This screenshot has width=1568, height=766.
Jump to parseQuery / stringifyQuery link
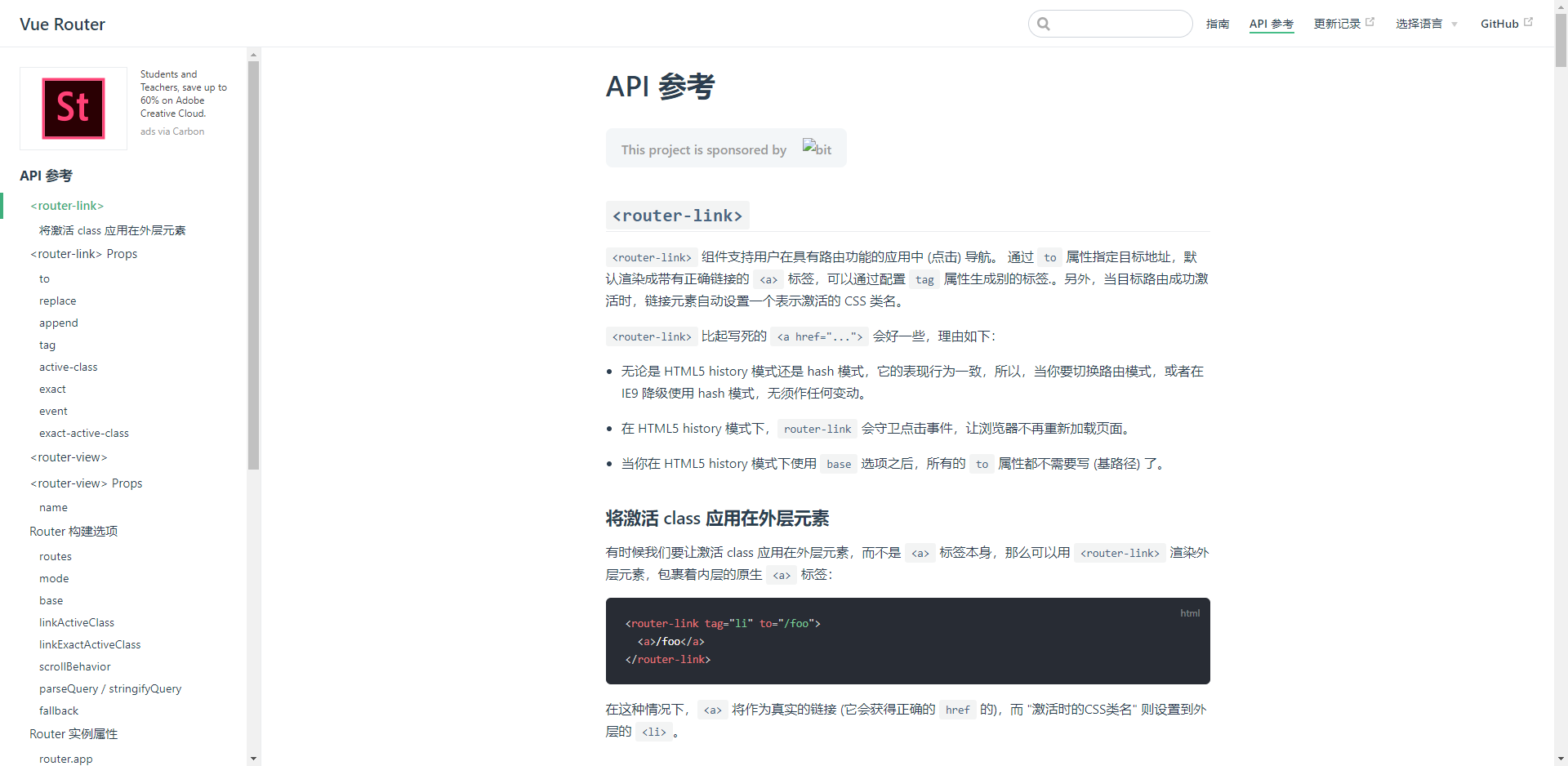(x=110, y=688)
